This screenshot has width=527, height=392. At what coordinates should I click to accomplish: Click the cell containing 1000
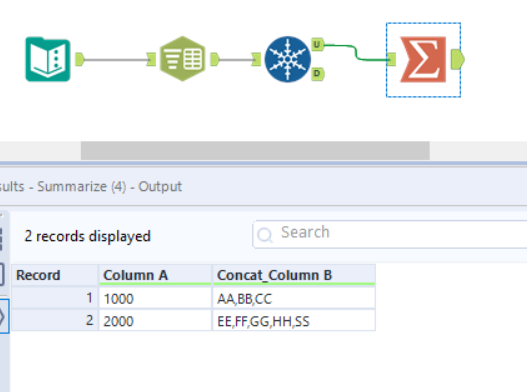pyautogui.click(x=155, y=298)
